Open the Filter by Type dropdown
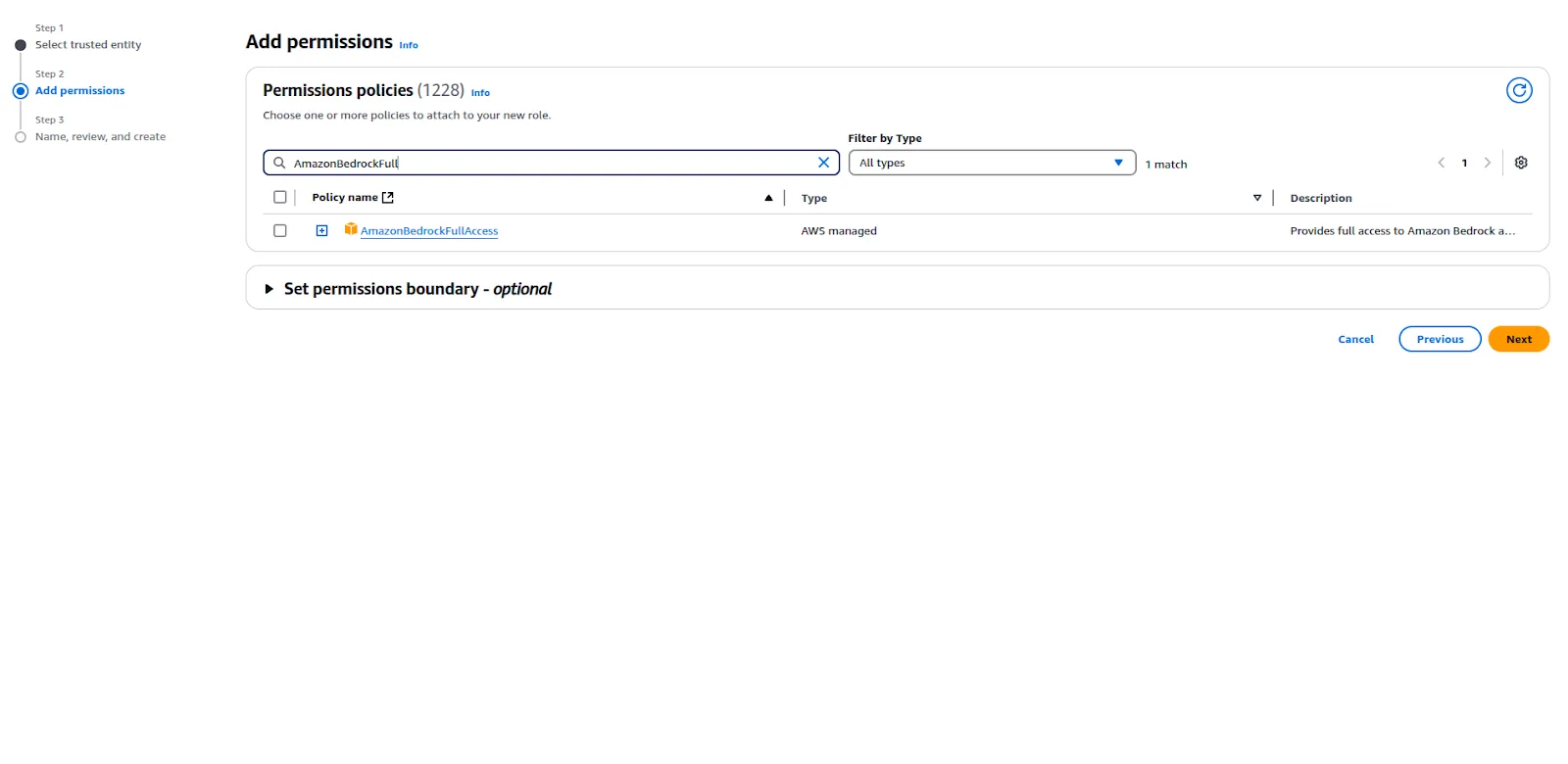The height and width of the screenshot is (764, 1568). pyautogui.click(x=992, y=163)
